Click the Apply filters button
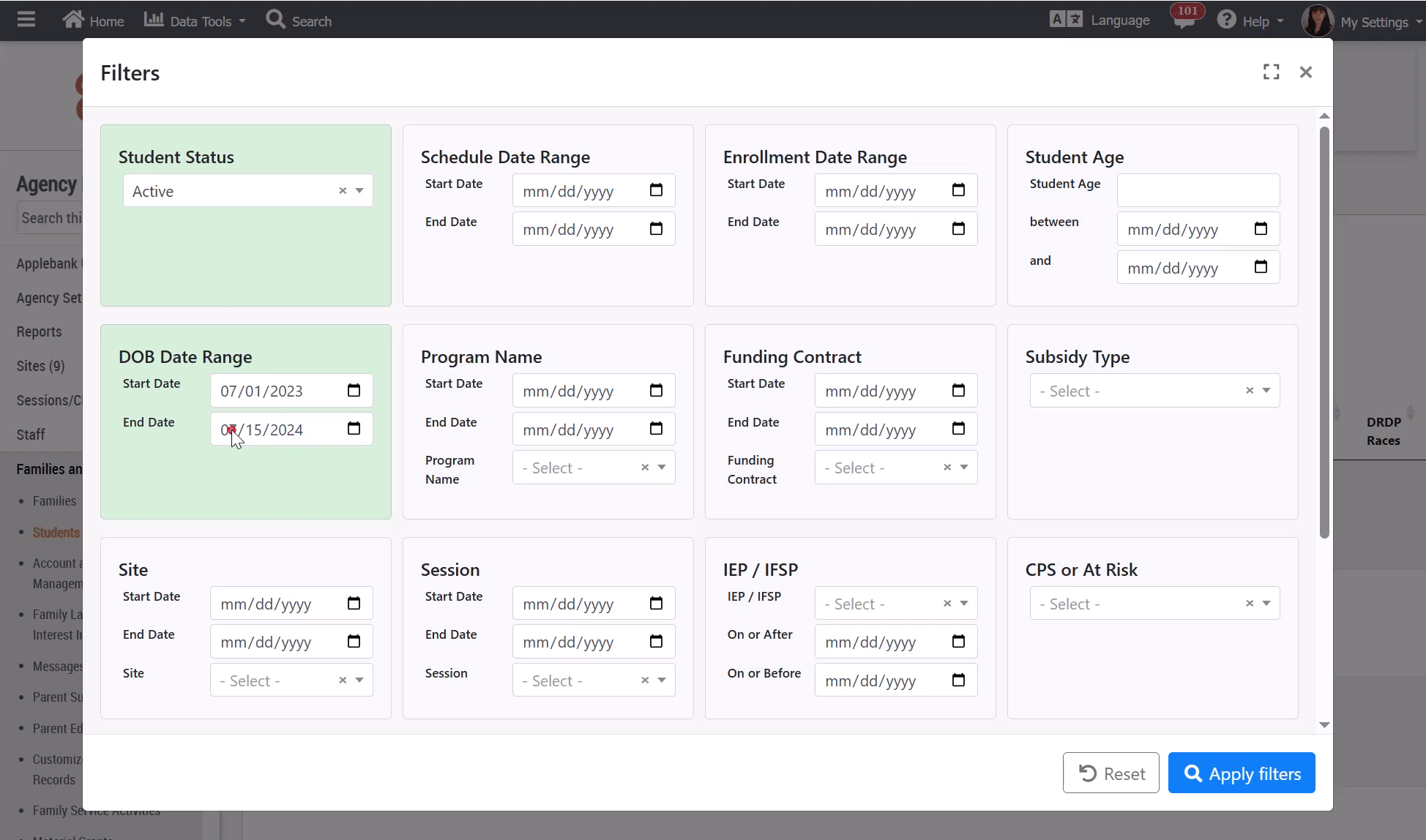This screenshot has height=840, width=1426. point(1241,773)
